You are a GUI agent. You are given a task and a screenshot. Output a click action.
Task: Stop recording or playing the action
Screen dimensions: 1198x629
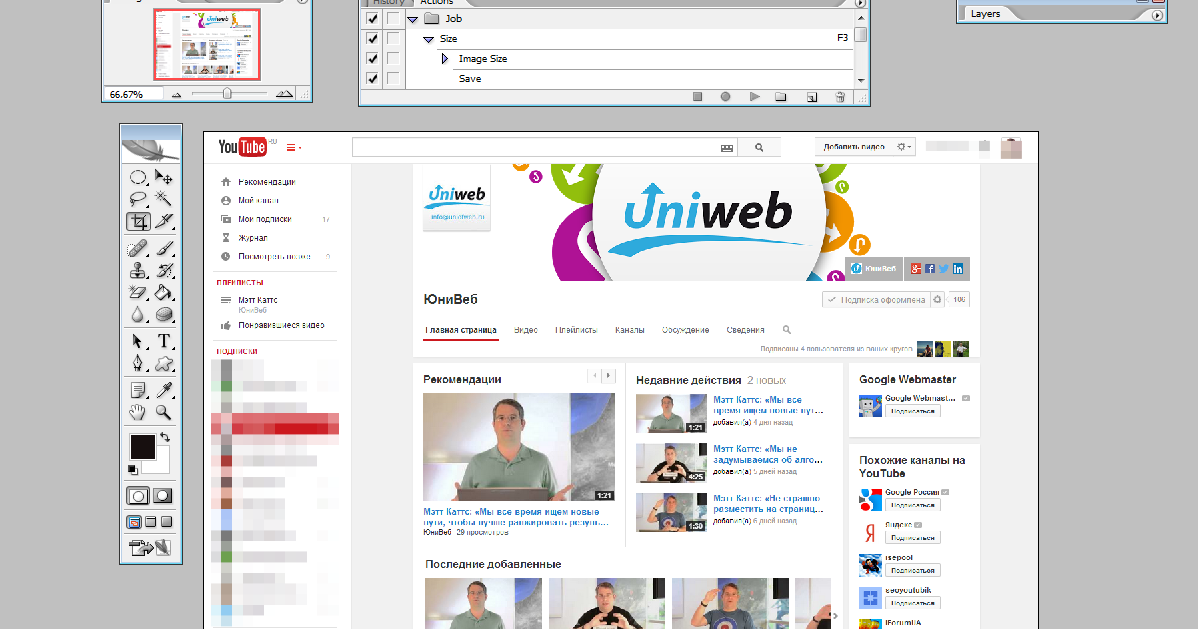point(698,97)
